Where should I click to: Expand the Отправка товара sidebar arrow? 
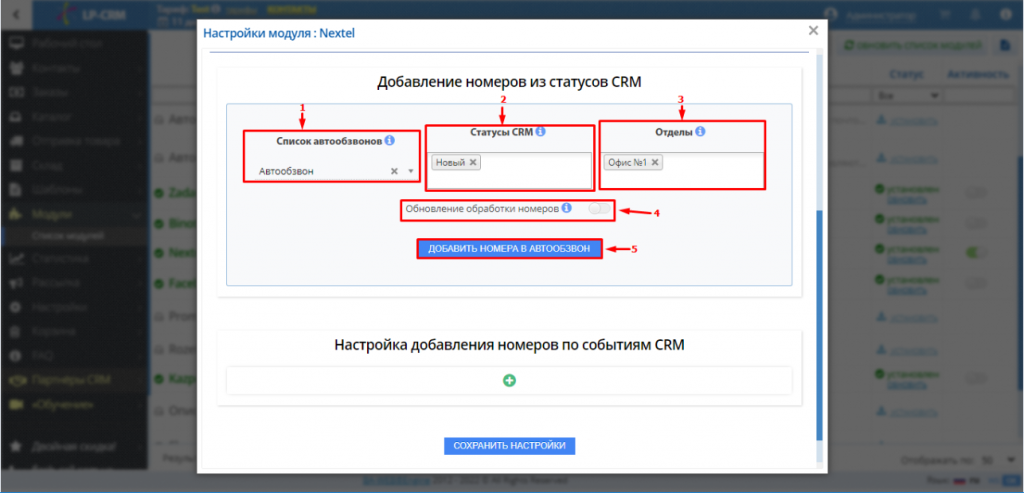(139, 141)
